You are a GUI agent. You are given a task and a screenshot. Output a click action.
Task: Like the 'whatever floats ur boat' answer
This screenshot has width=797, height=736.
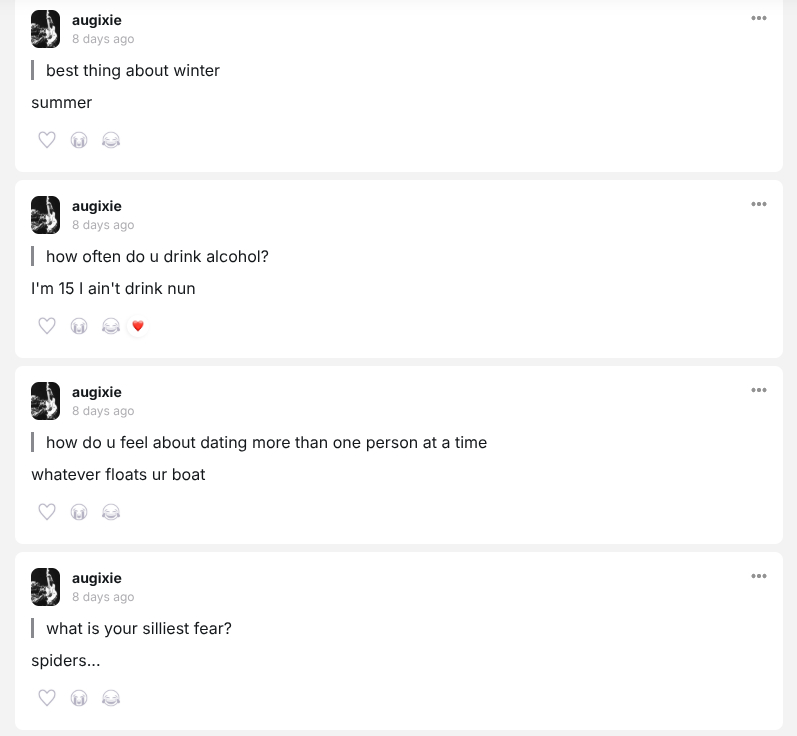pyautogui.click(x=47, y=512)
